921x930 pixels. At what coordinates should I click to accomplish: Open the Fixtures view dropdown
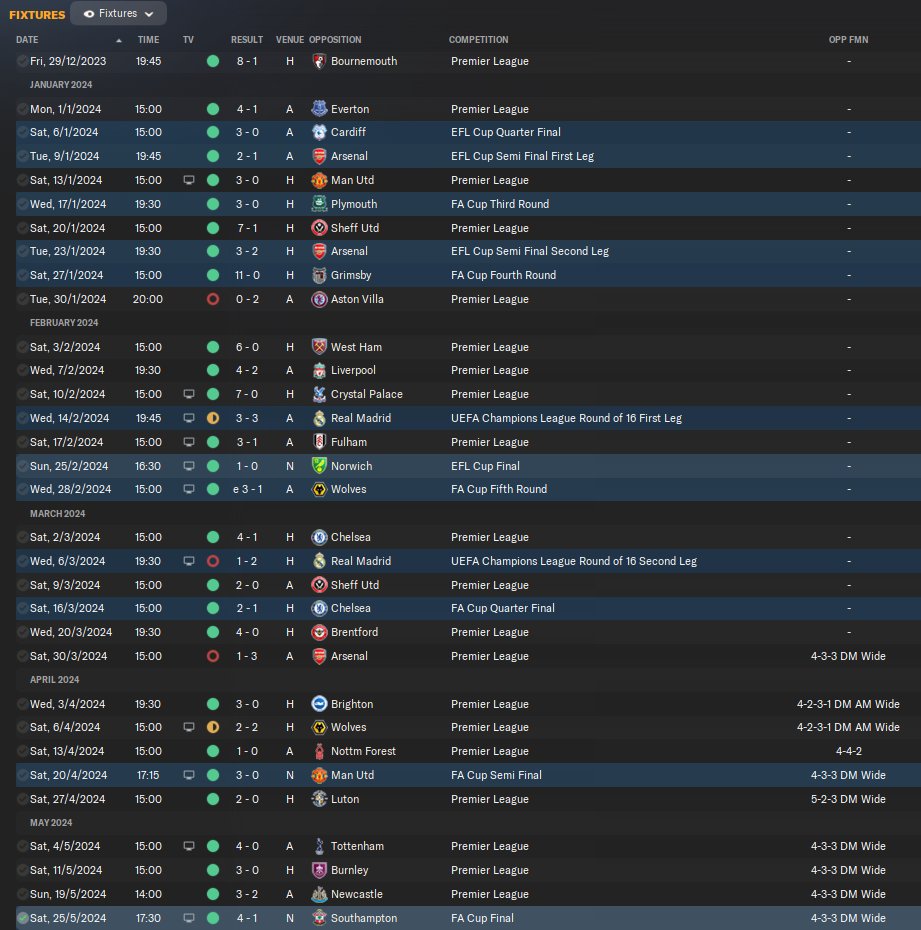click(118, 14)
